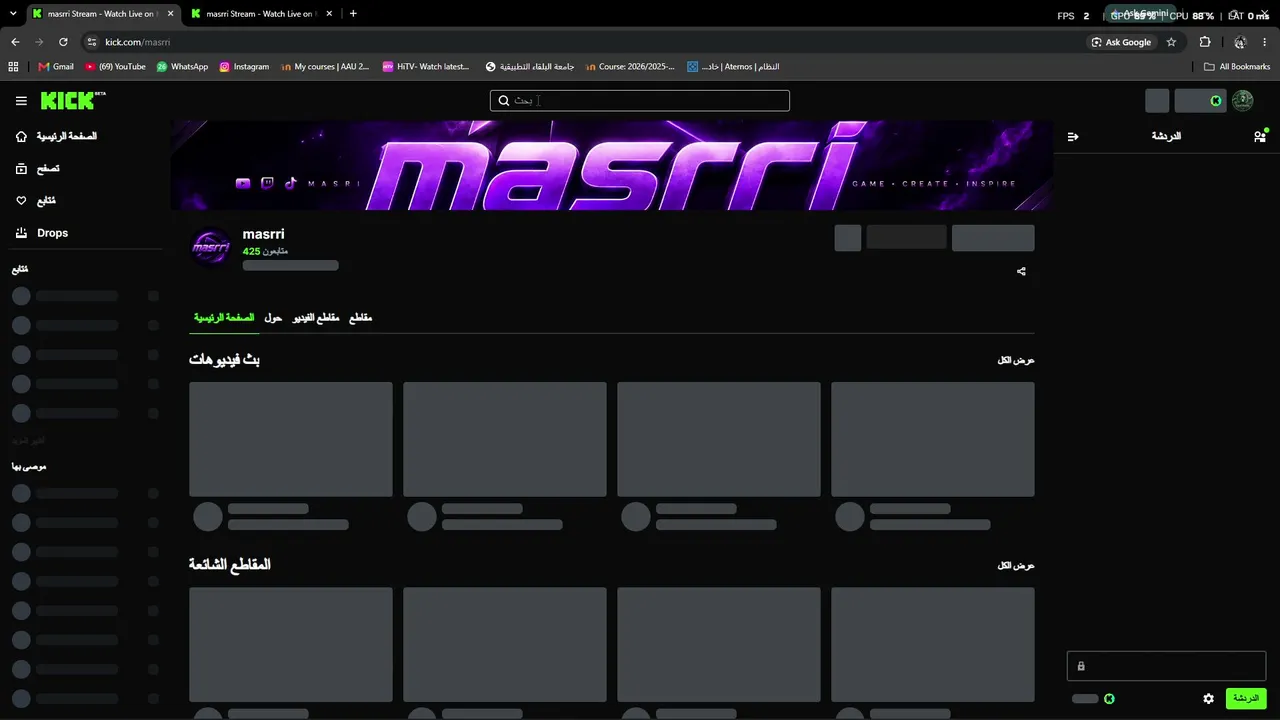This screenshot has height=720, width=1280.
Task: Switch to مقاطع الفيديو tab
Action: 316,318
